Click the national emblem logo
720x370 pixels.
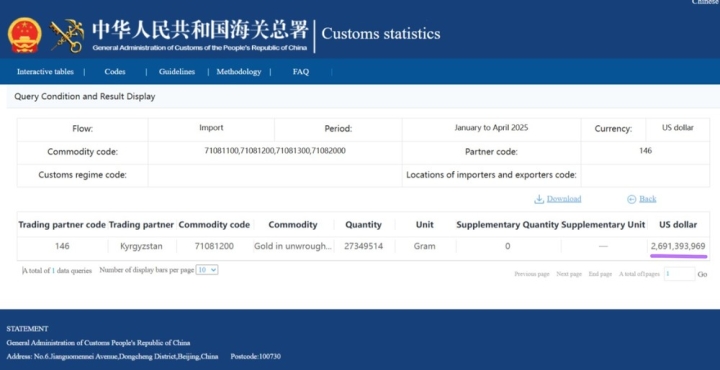coord(24,35)
